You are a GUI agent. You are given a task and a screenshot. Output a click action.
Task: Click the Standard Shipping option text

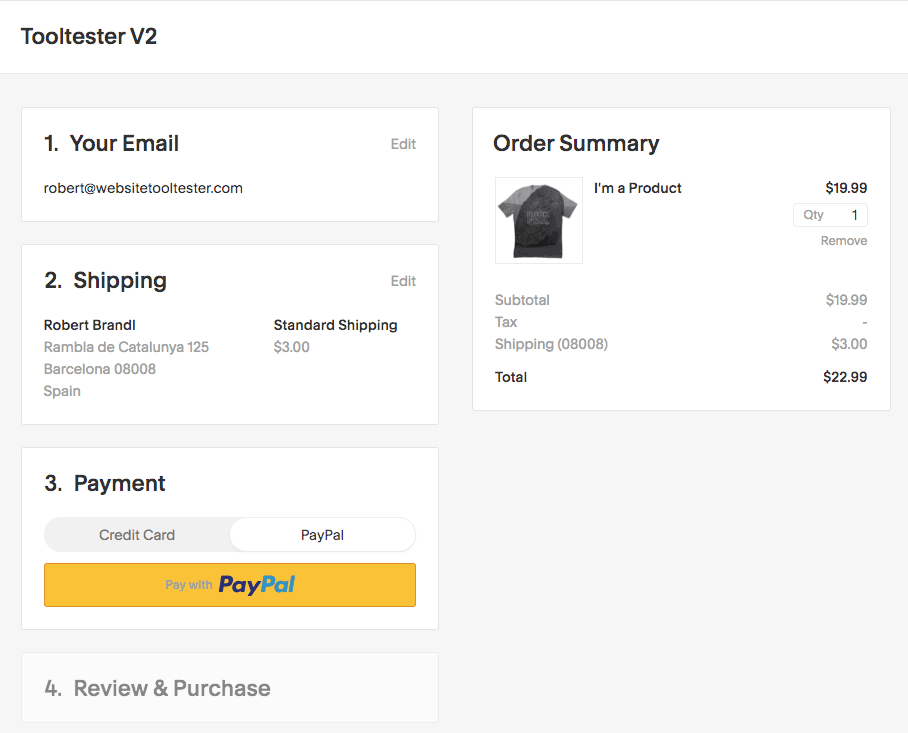(335, 325)
